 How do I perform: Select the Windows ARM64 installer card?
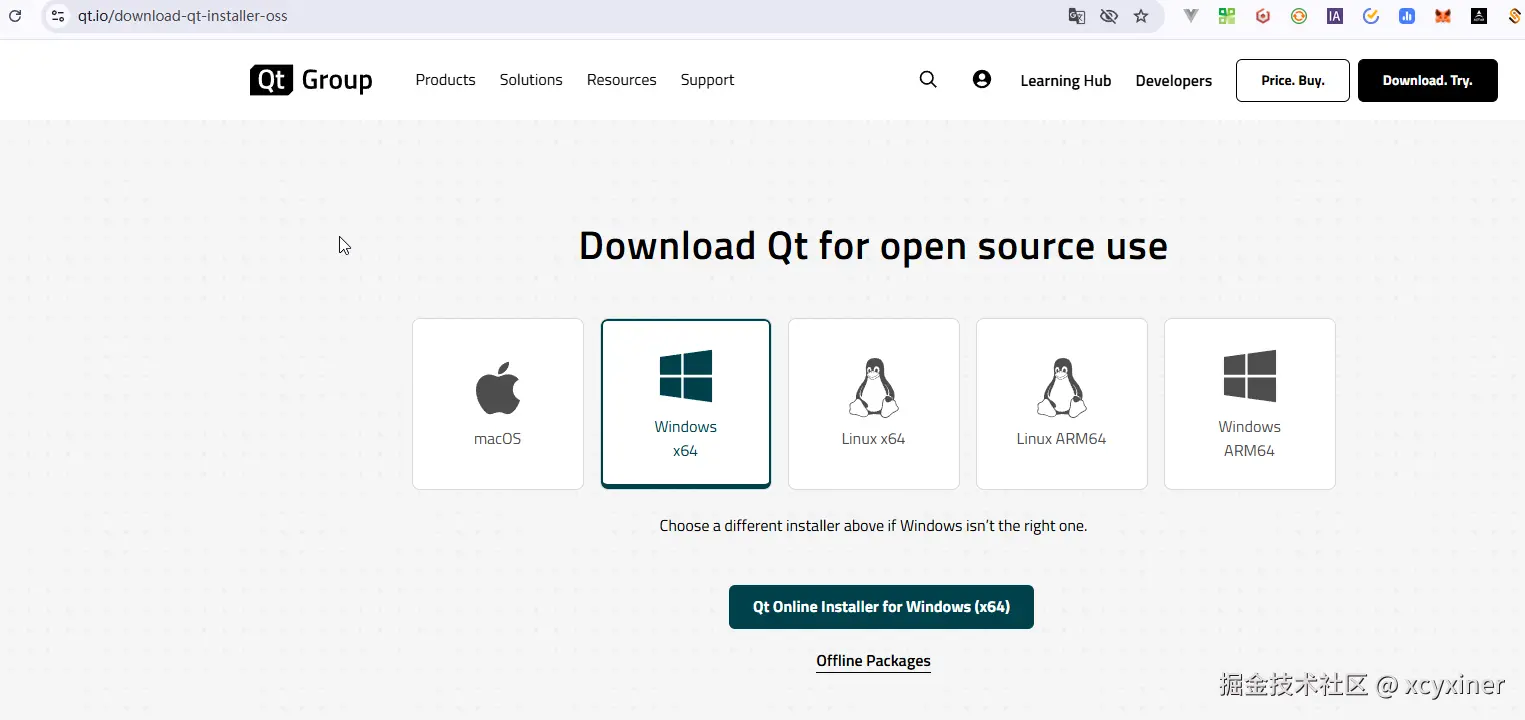click(x=1250, y=404)
